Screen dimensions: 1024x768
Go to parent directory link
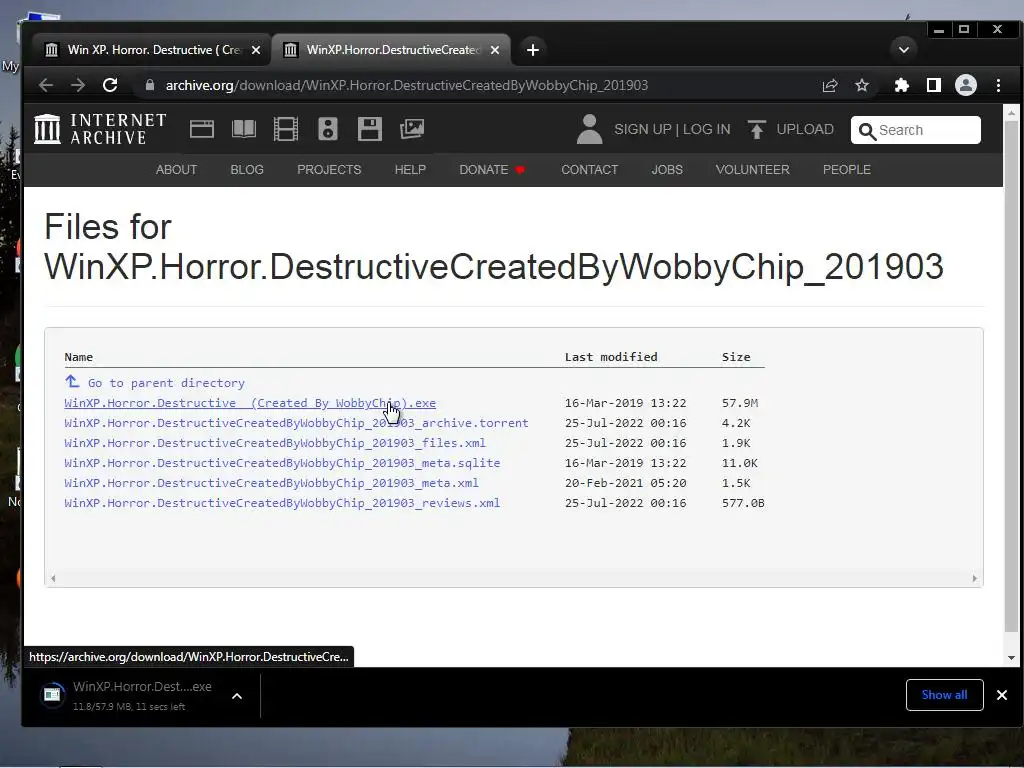pos(166,383)
